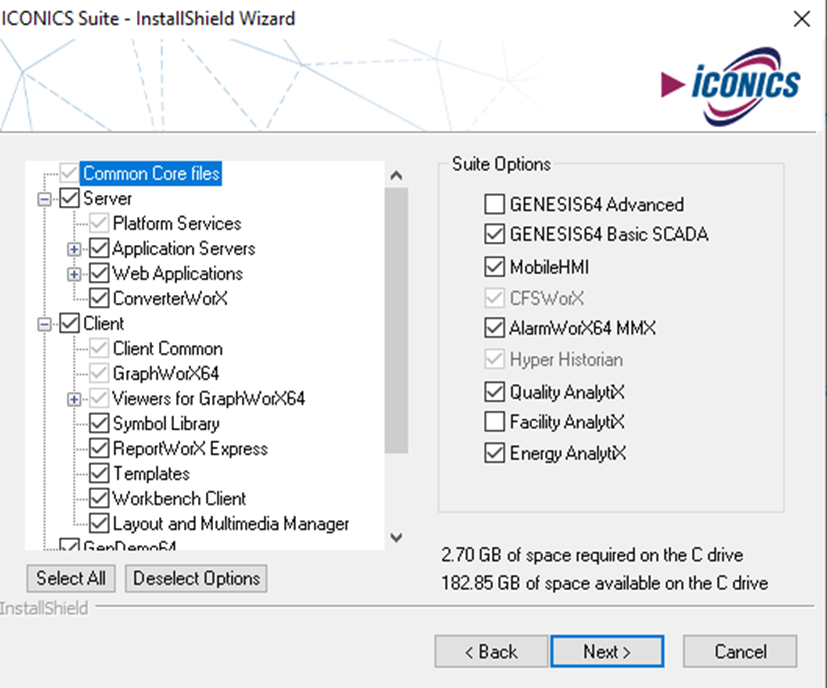Disable the Quality AnalytiX option
827x688 pixels.
494,392
